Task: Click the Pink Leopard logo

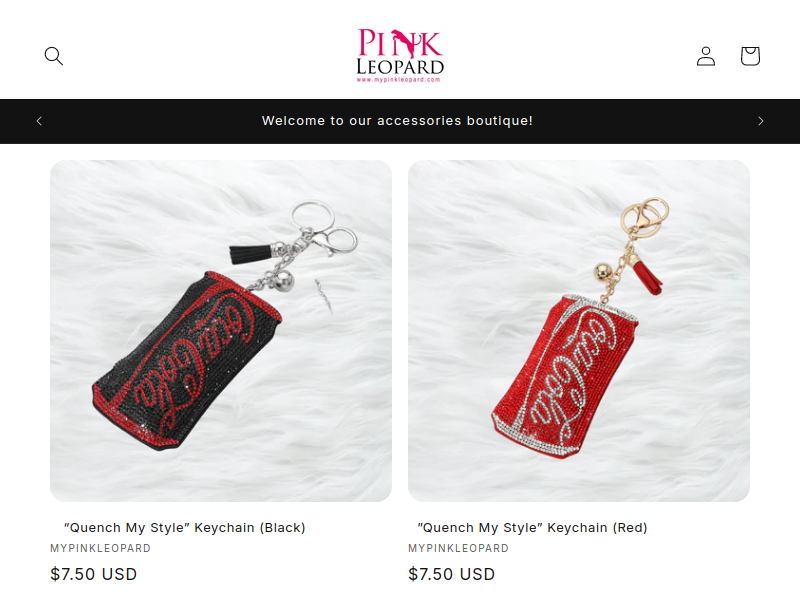Action: (x=400, y=56)
